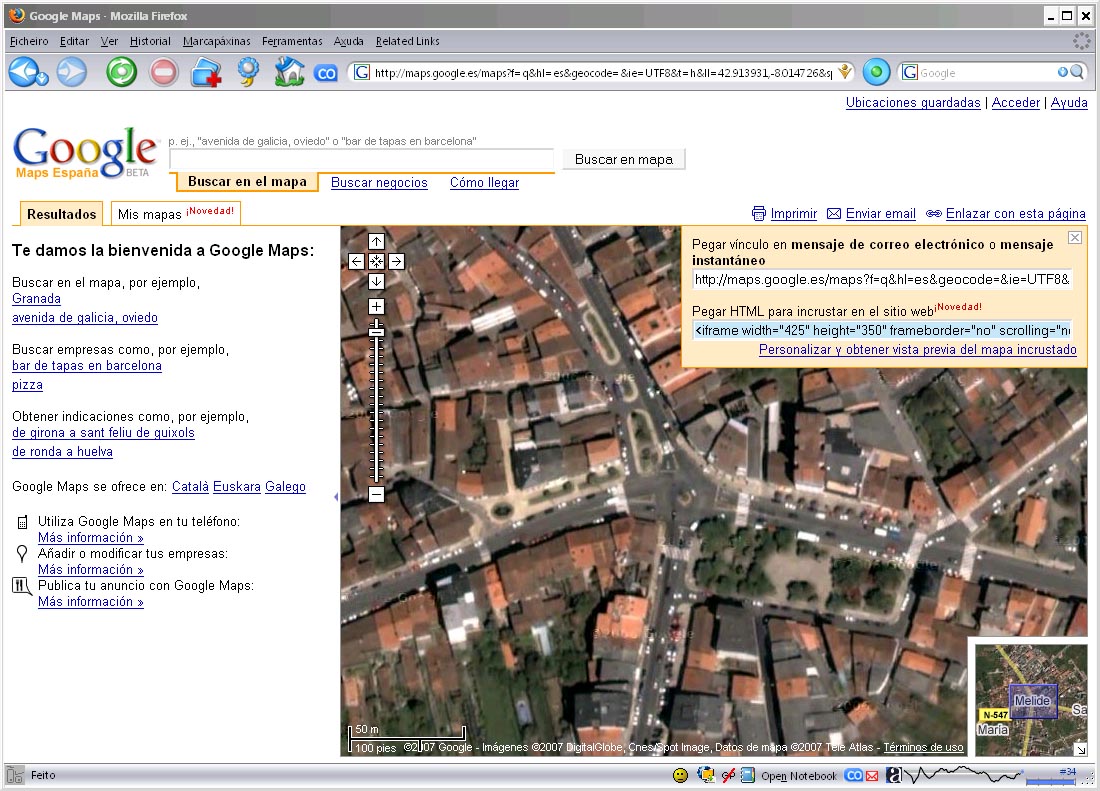Open the Historial menu
This screenshot has height=791, width=1100.
click(x=150, y=41)
